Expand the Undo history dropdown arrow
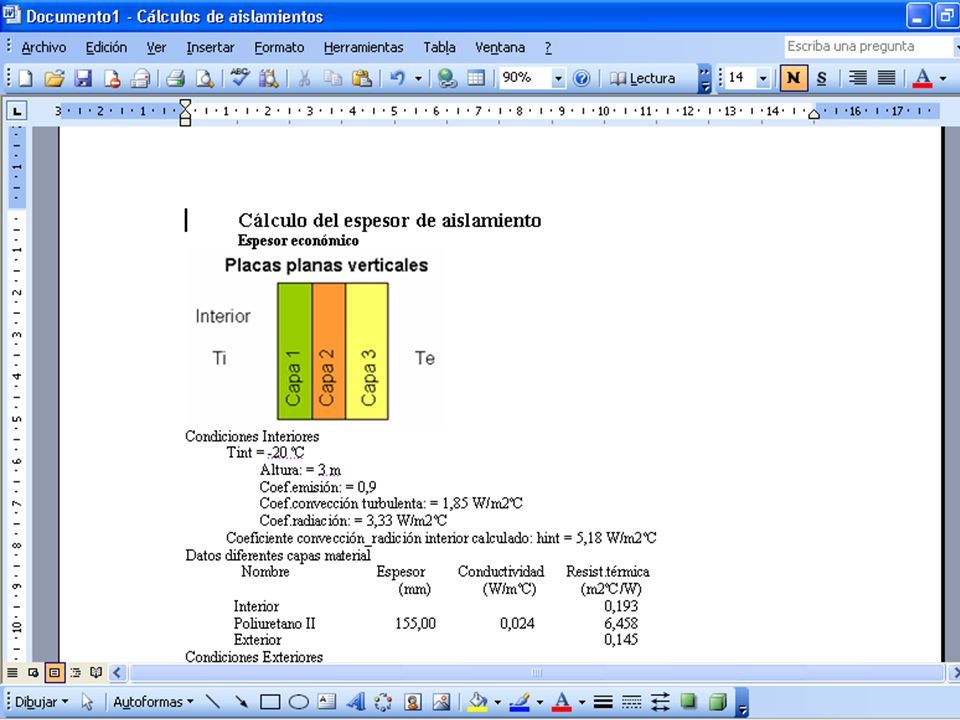 tap(418, 78)
